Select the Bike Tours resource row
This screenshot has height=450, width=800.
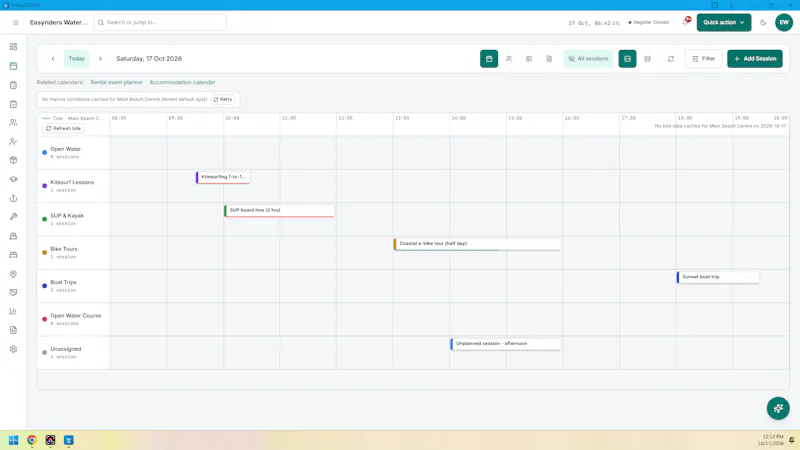(x=73, y=253)
